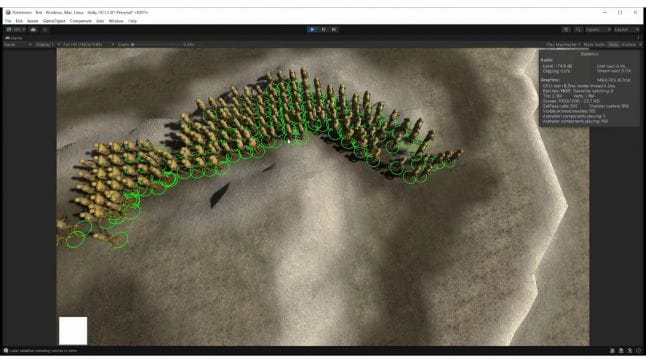Image resolution: width=646 pixels, height=363 pixels.
Task: Click the Step frame button
Action: pyautogui.click(x=334, y=29)
